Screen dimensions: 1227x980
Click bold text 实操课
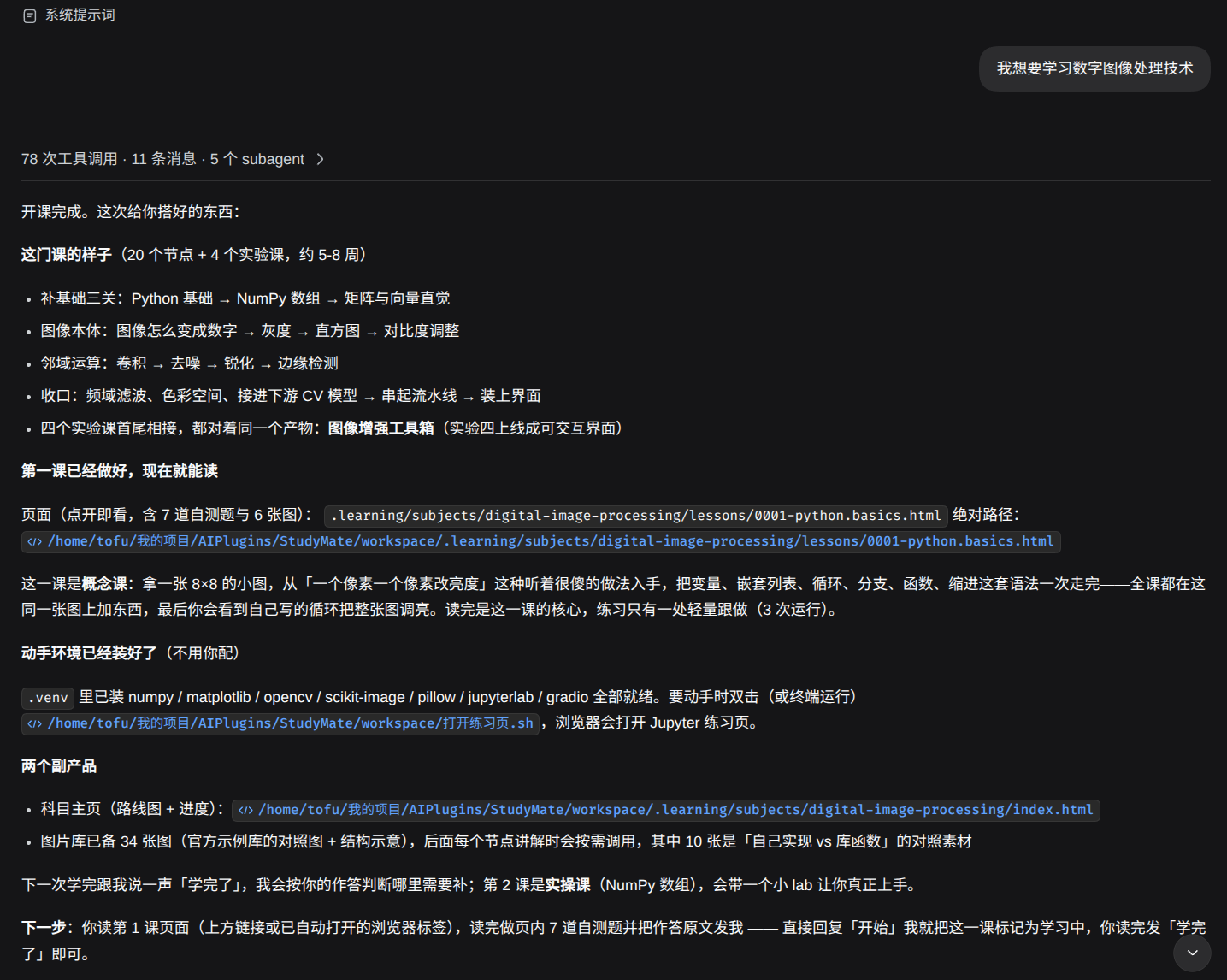click(x=568, y=885)
